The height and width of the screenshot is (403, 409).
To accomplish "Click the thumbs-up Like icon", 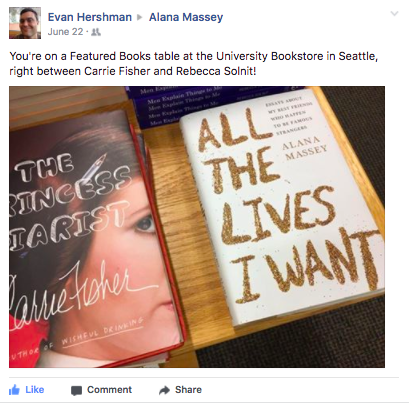I will click(x=14, y=390).
